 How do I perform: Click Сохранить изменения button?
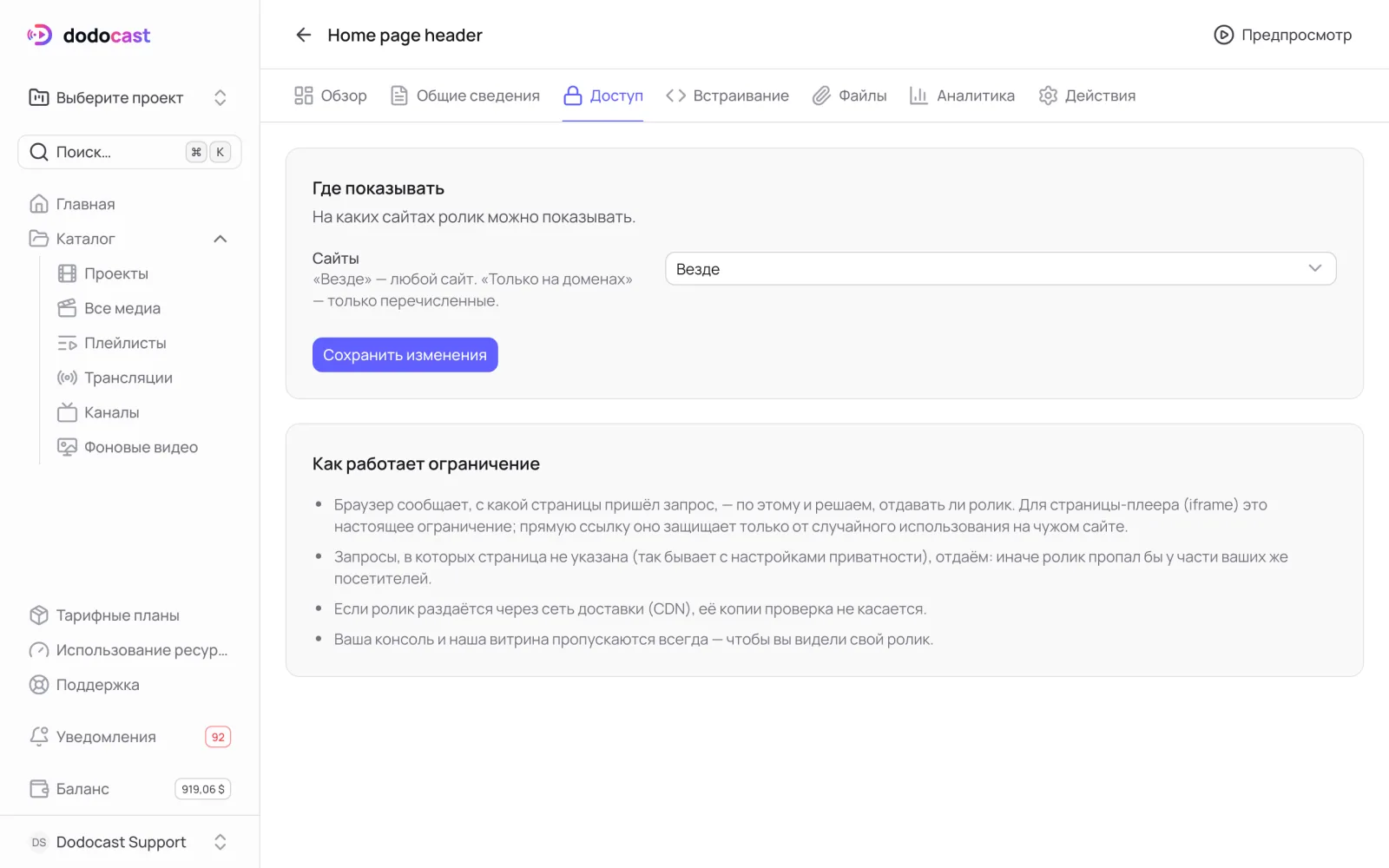[405, 355]
